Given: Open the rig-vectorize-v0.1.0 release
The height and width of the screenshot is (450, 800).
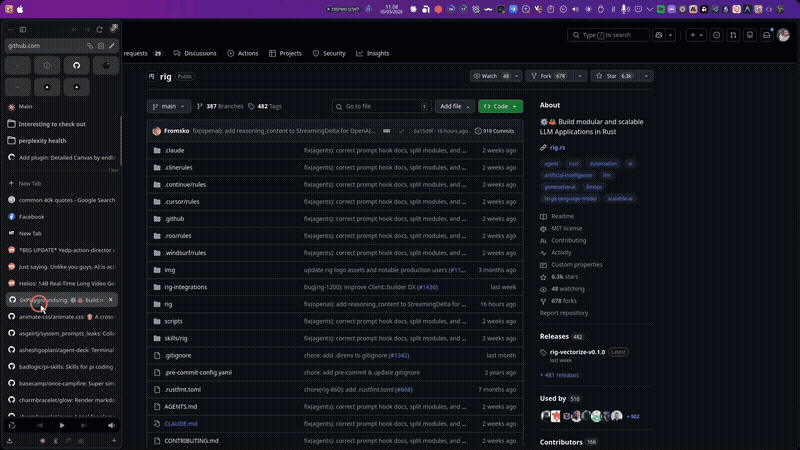Looking at the screenshot, I should 577,352.
